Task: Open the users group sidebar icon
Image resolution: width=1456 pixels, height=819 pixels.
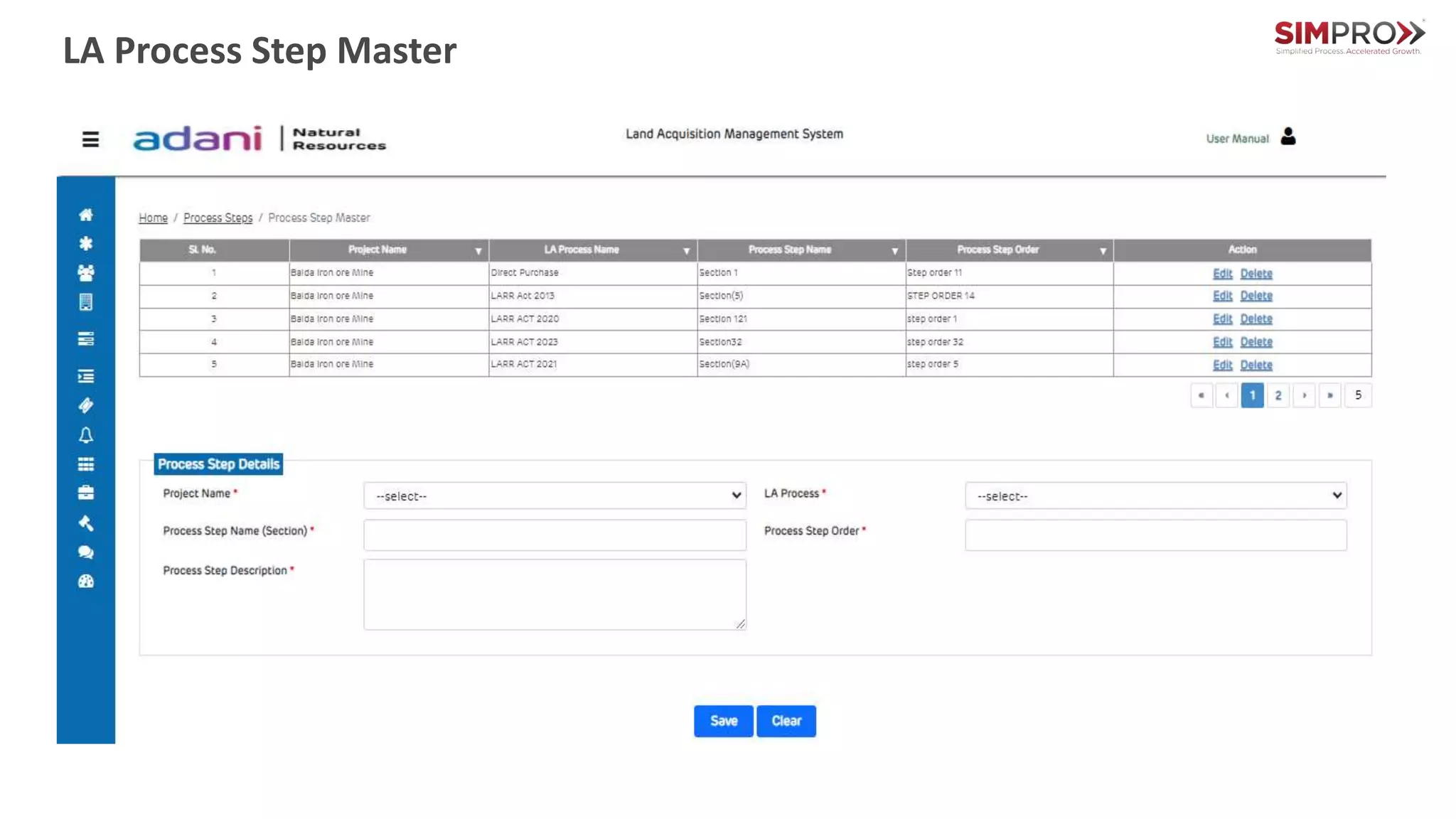Action: click(x=86, y=273)
